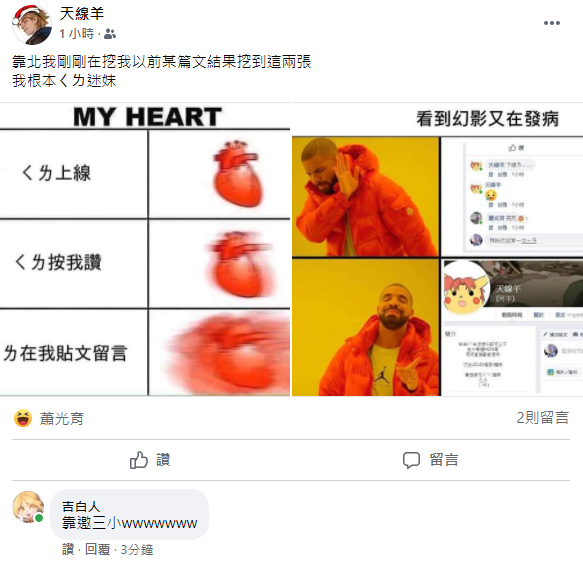Click 天線羊's profile picture with Santa hat
This screenshot has height=561, width=583.
pos(32,25)
